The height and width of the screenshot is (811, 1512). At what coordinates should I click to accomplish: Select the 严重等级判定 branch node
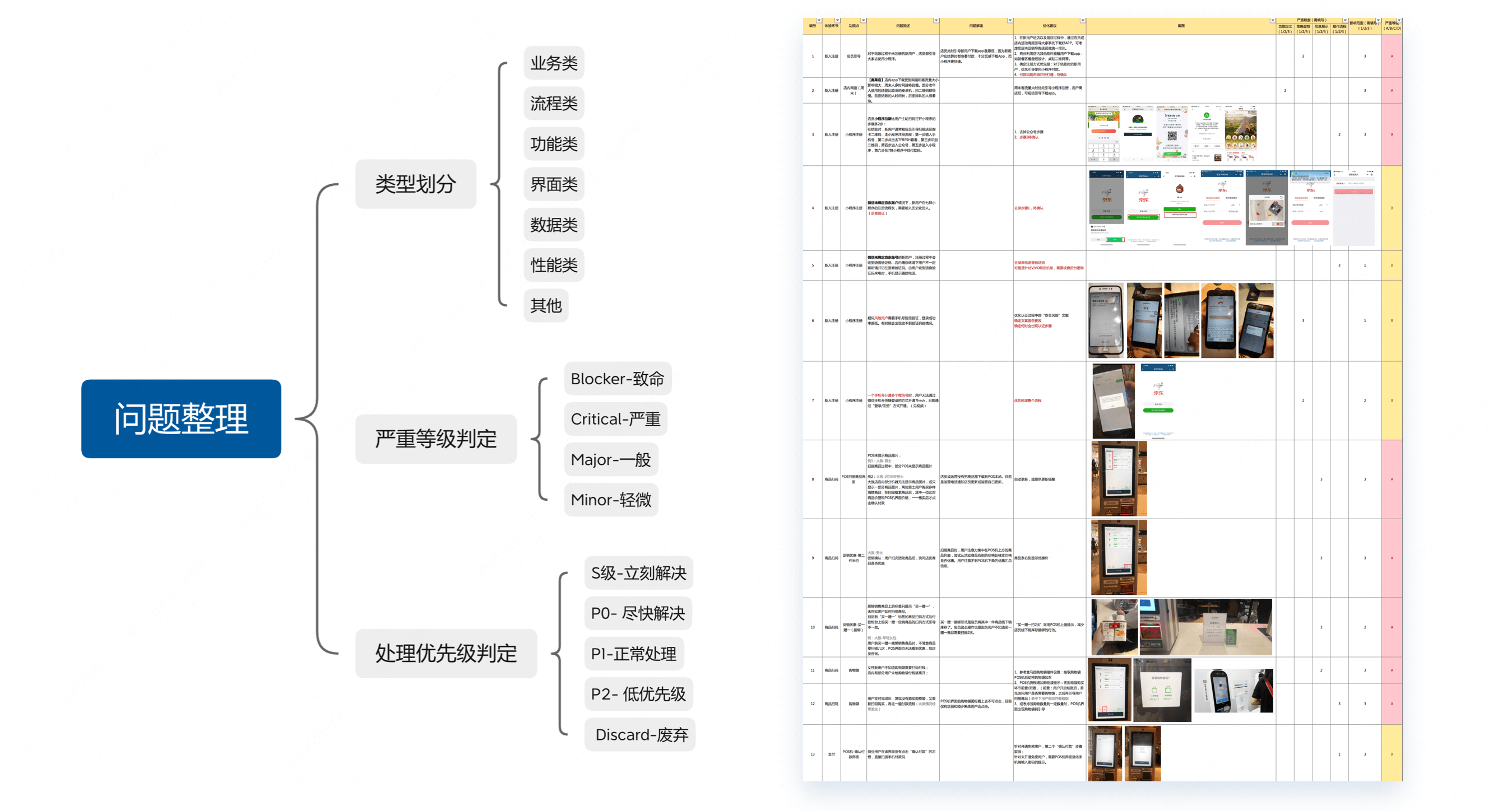click(435, 439)
